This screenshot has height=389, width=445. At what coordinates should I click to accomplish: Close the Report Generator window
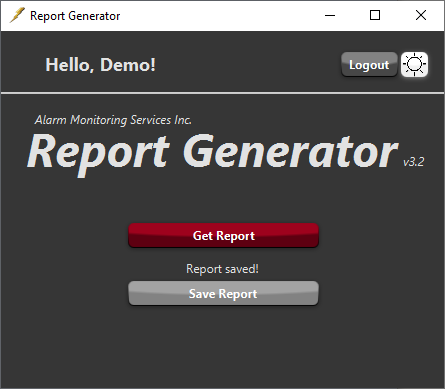point(421,15)
